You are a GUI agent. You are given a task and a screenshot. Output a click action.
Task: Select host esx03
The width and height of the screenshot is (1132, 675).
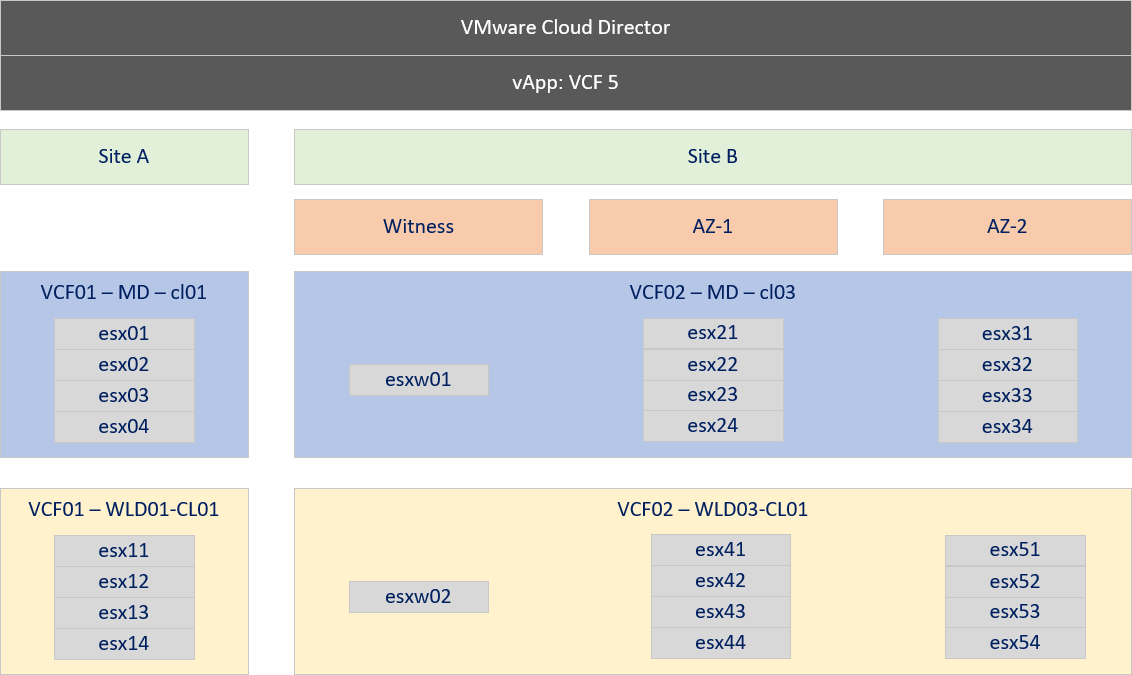click(124, 396)
